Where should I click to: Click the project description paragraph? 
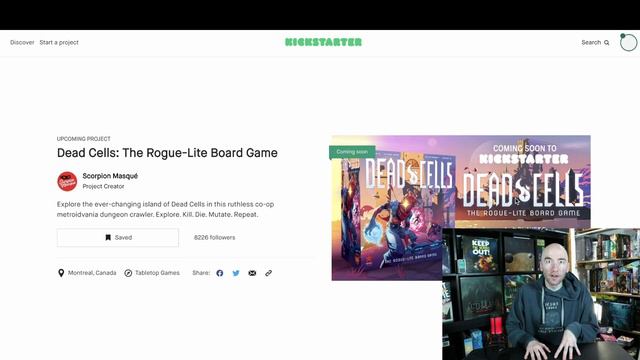[x=165, y=209]
